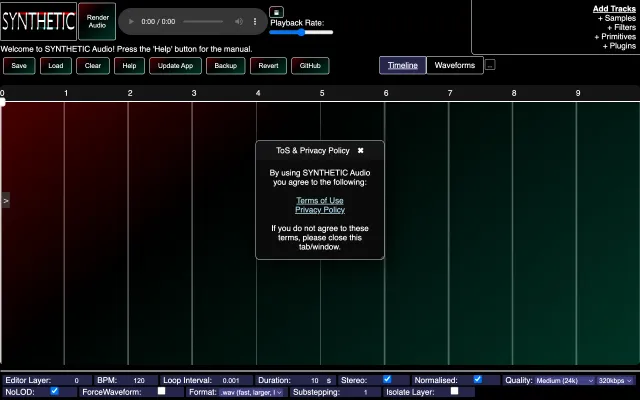Open the GitHub button
Viewport: 640px width, 400px height.
(x=310, y=66)
